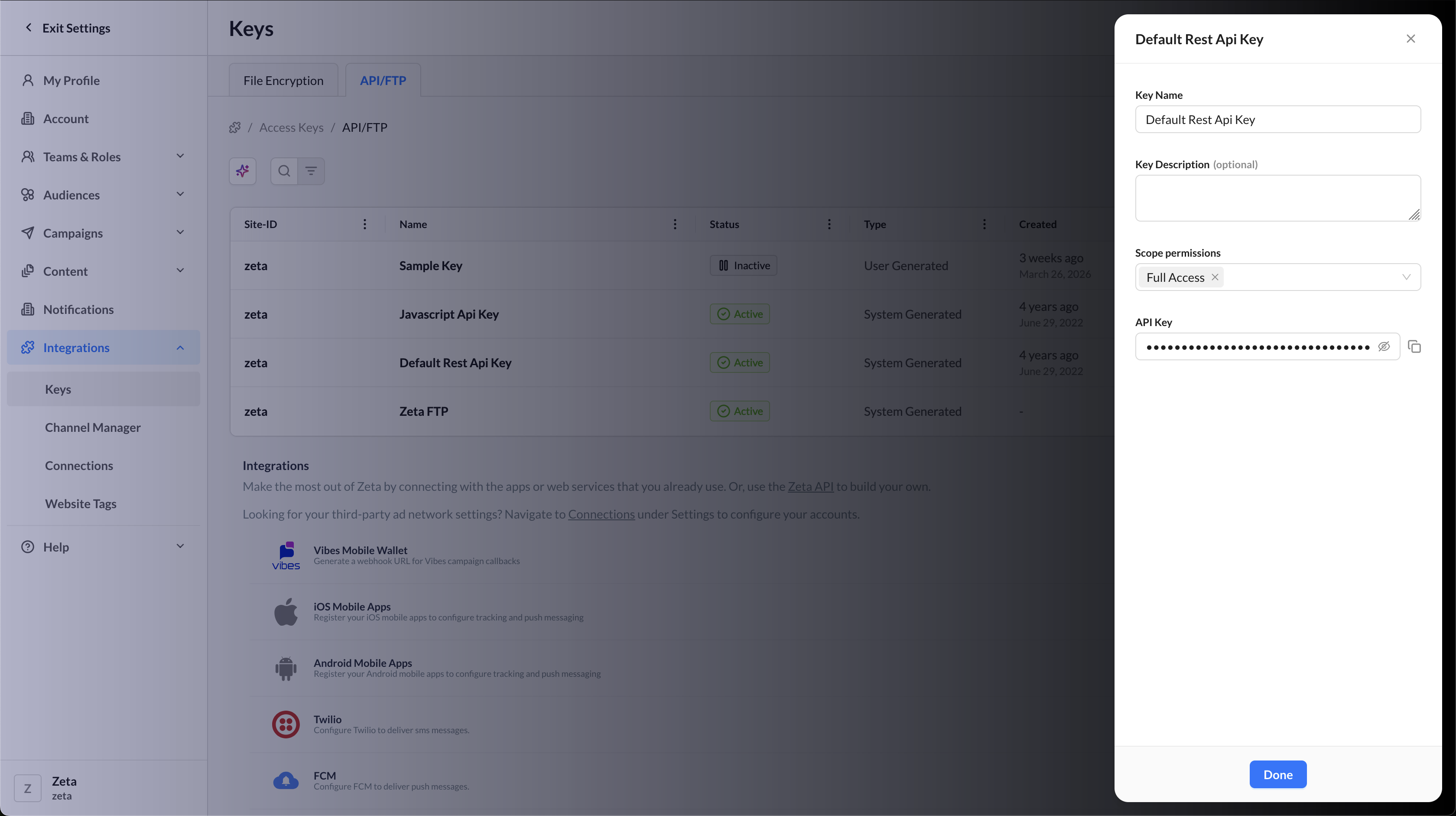
Task: Click the Key Name input field
Action: (x=1278, y=119)
